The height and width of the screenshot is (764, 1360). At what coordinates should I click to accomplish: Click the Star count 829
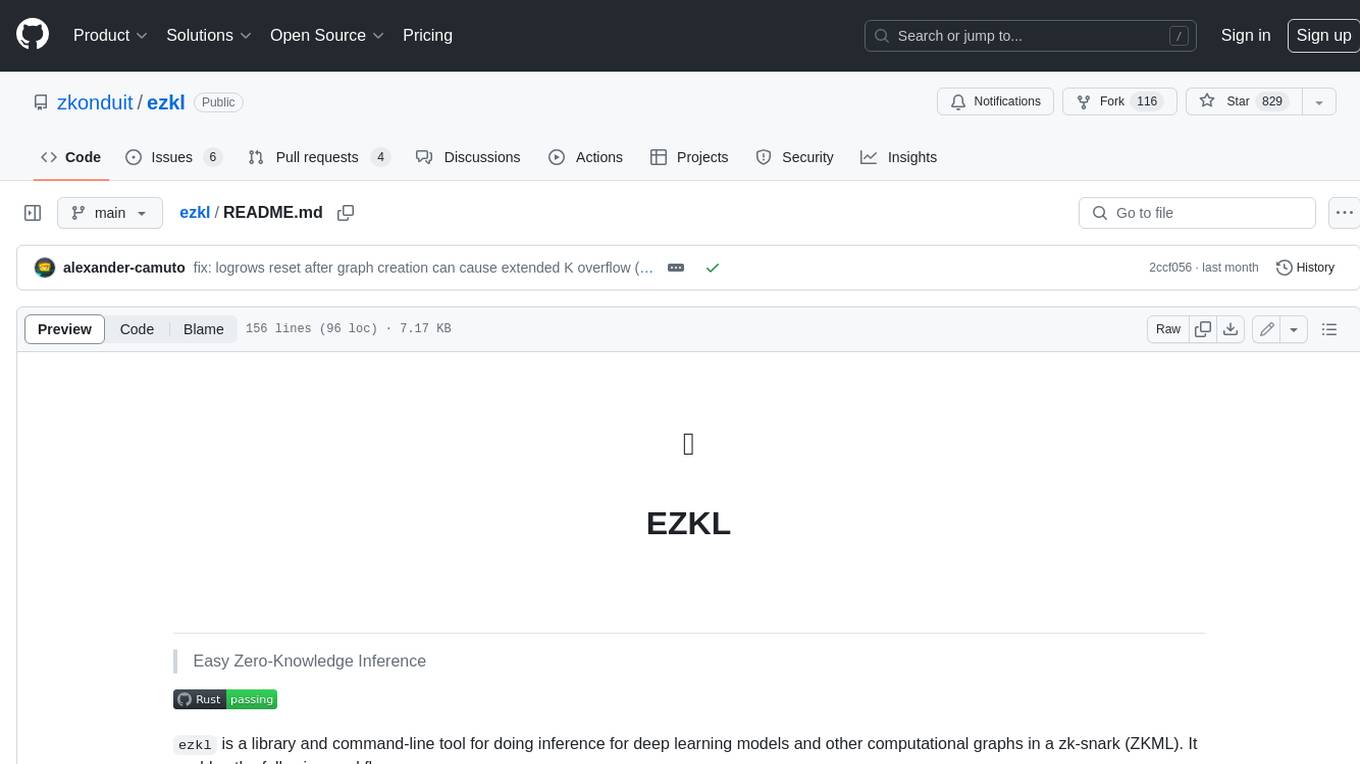[1272, 102]
